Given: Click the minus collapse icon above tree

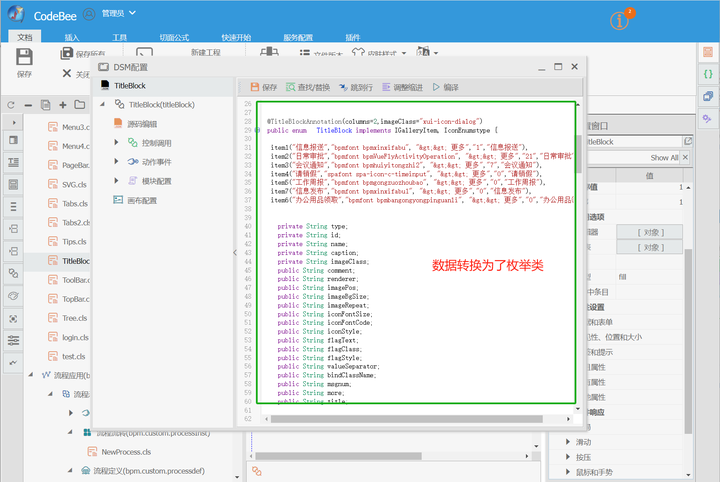Looking at the screenshot, I should (x=28, y=105).
